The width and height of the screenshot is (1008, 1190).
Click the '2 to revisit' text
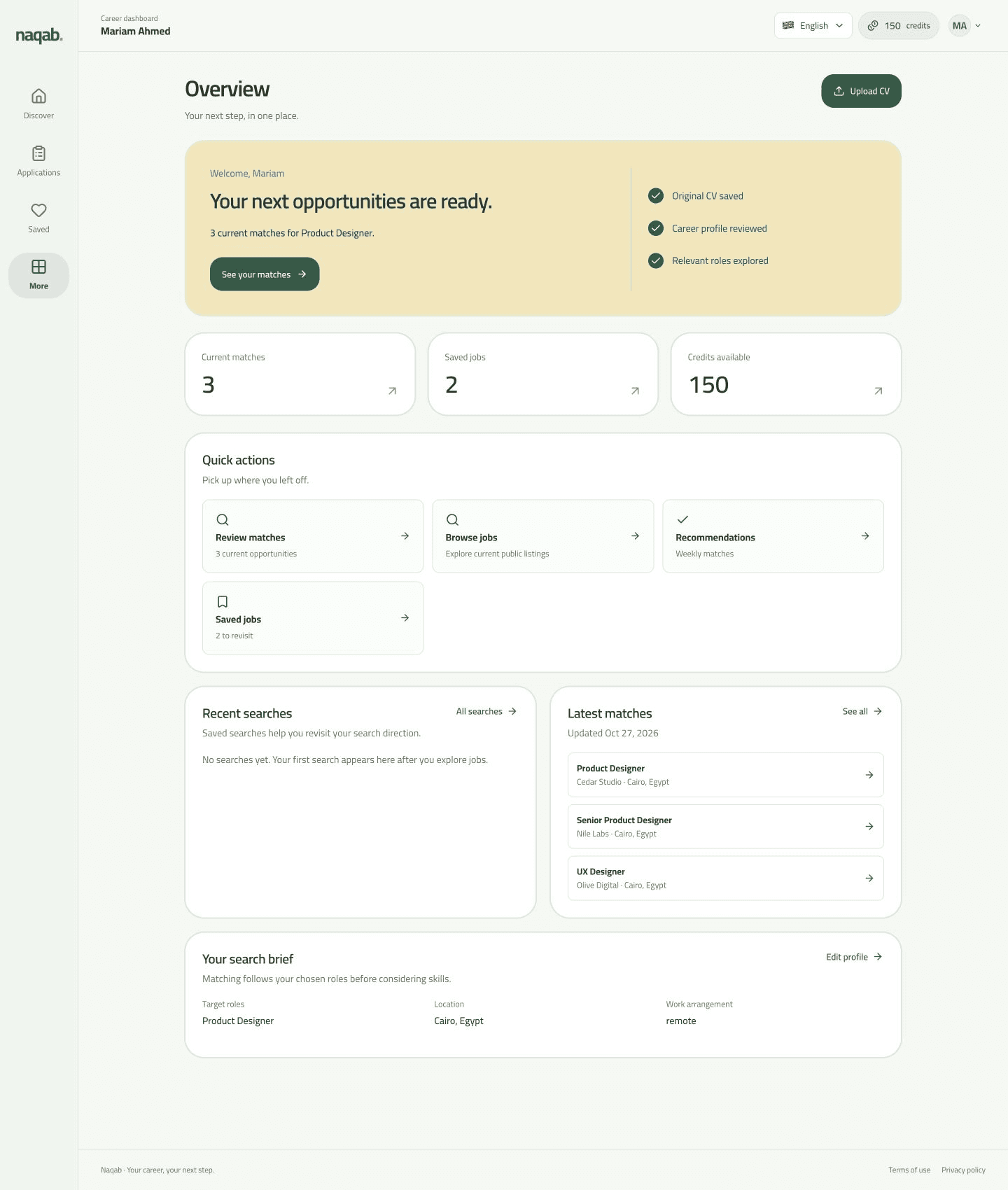coord(234,636)
